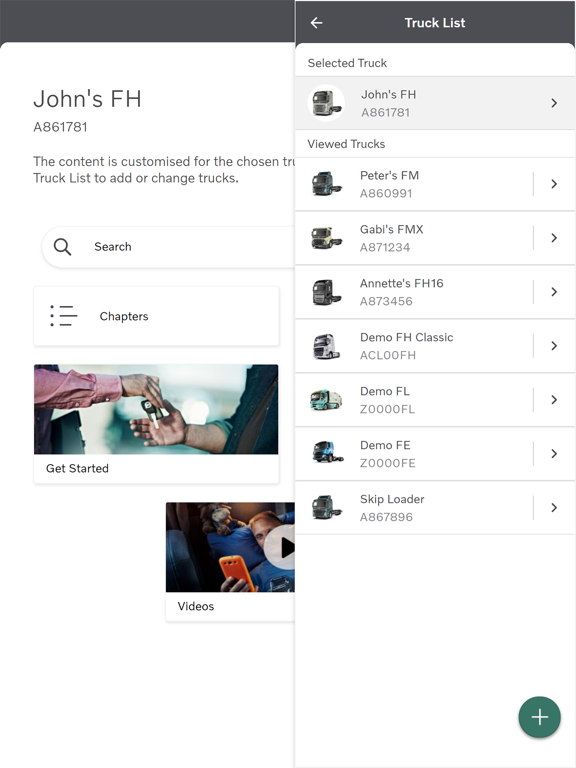
Task: Click the magnifying glass search icon
Action: pyautogui.click(x=63, y=247)
